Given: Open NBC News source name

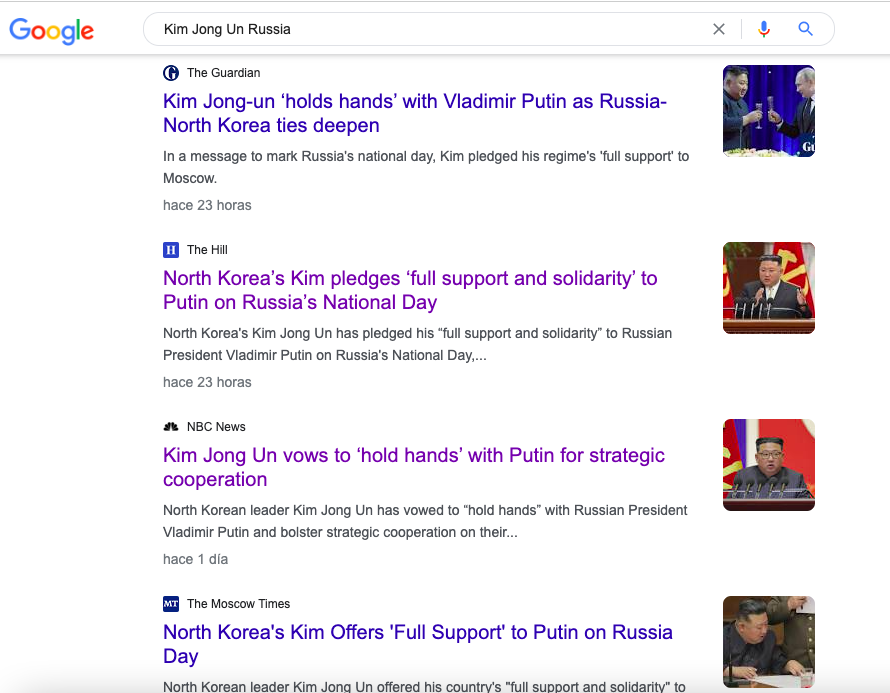Looking at the screenshot, I should tap(216, 427).
